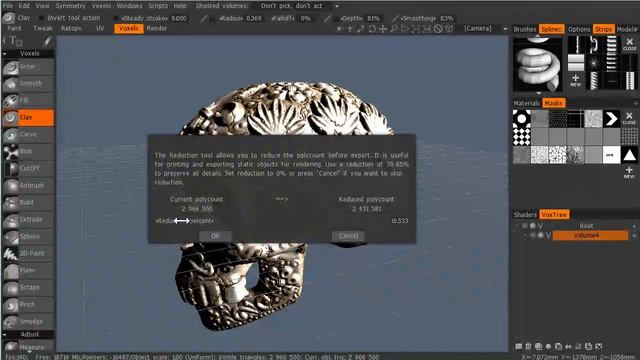Select the Carve tool

coord(28,134)
